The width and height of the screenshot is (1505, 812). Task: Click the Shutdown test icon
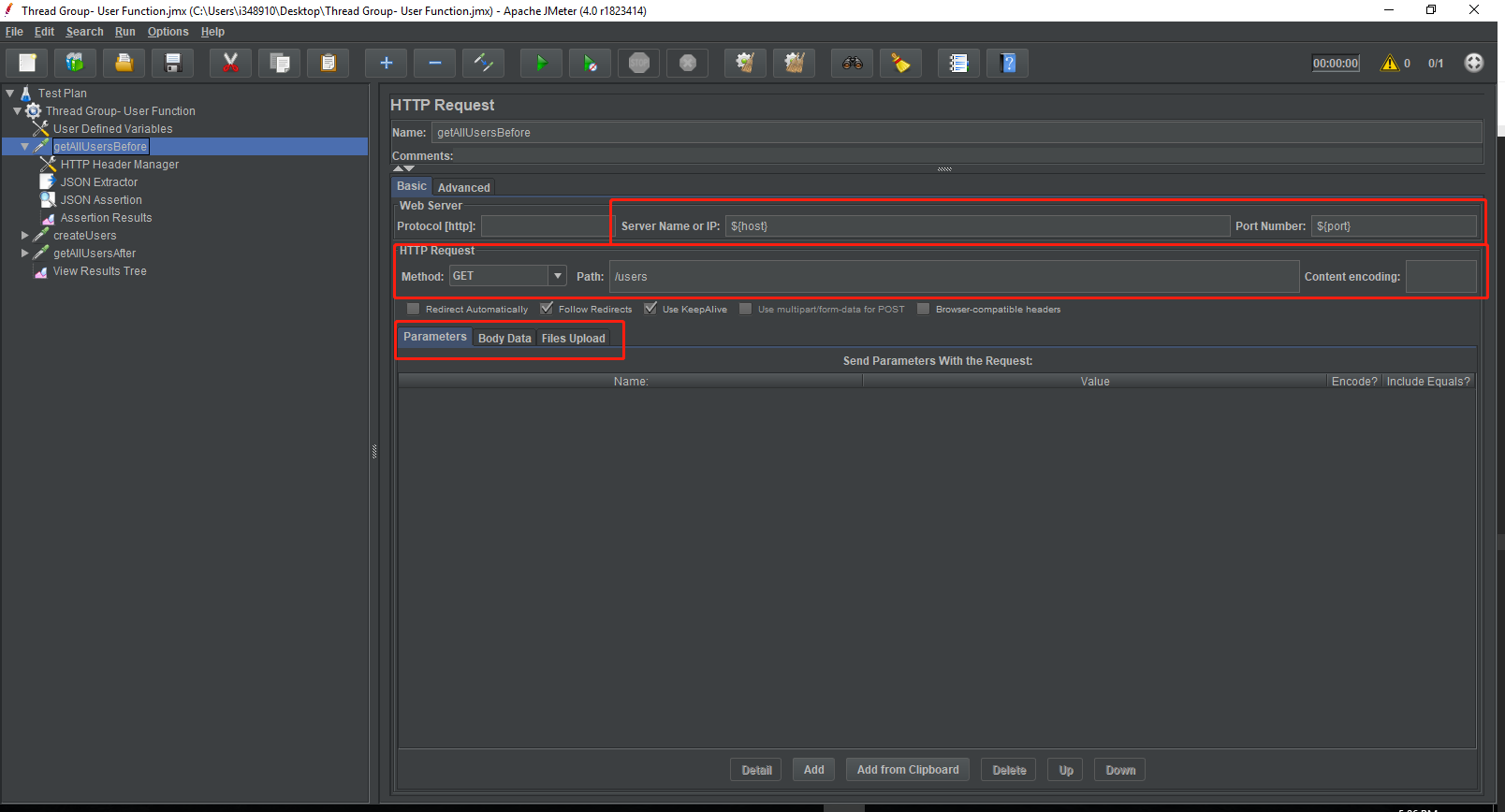point(687,63)
